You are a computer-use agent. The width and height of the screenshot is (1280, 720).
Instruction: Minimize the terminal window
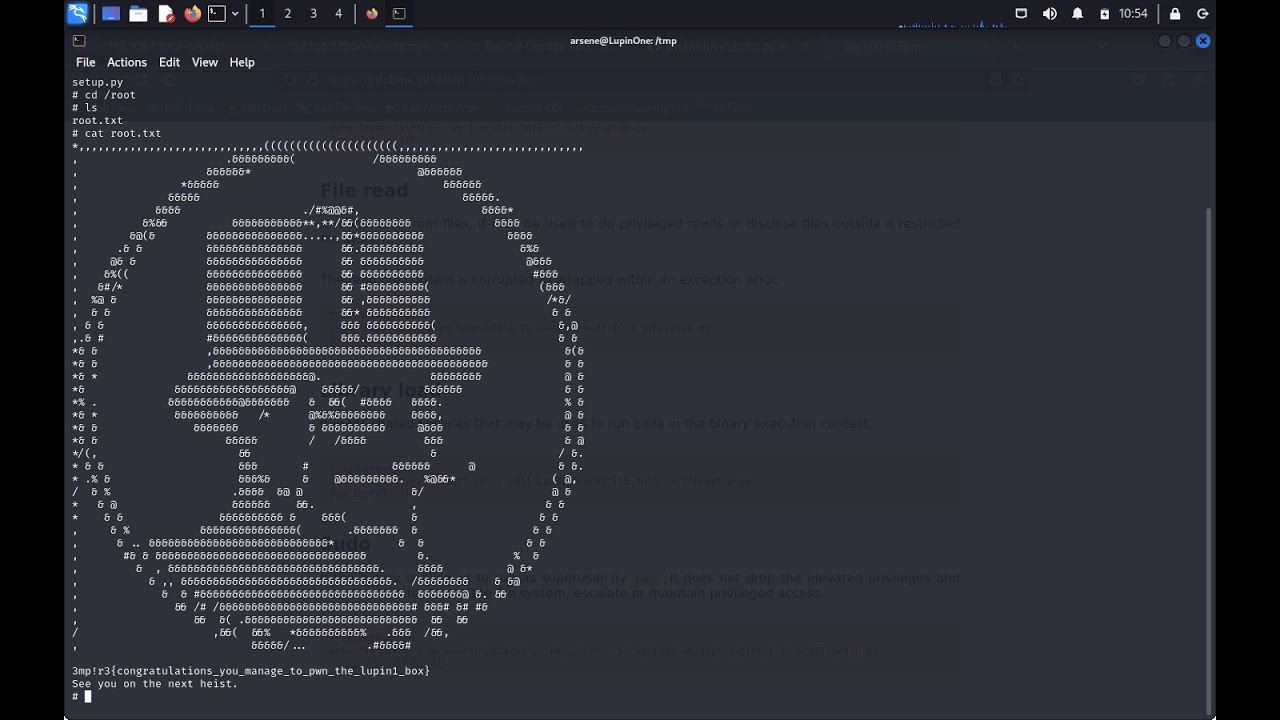click(x=1164, y=41)
